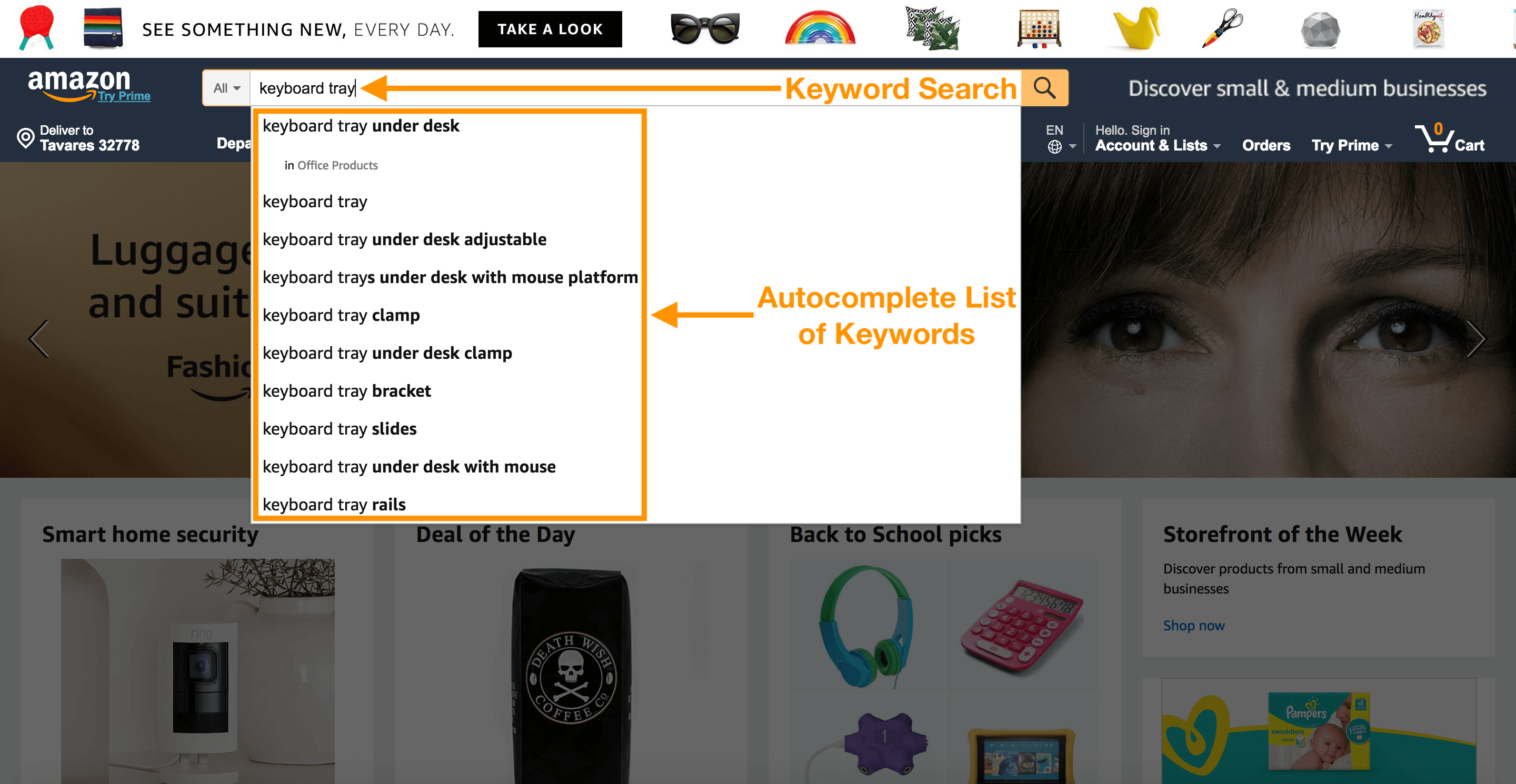Click the sunglasses product icon in banner
The image size is (1516, 784).
pos(705,29)
